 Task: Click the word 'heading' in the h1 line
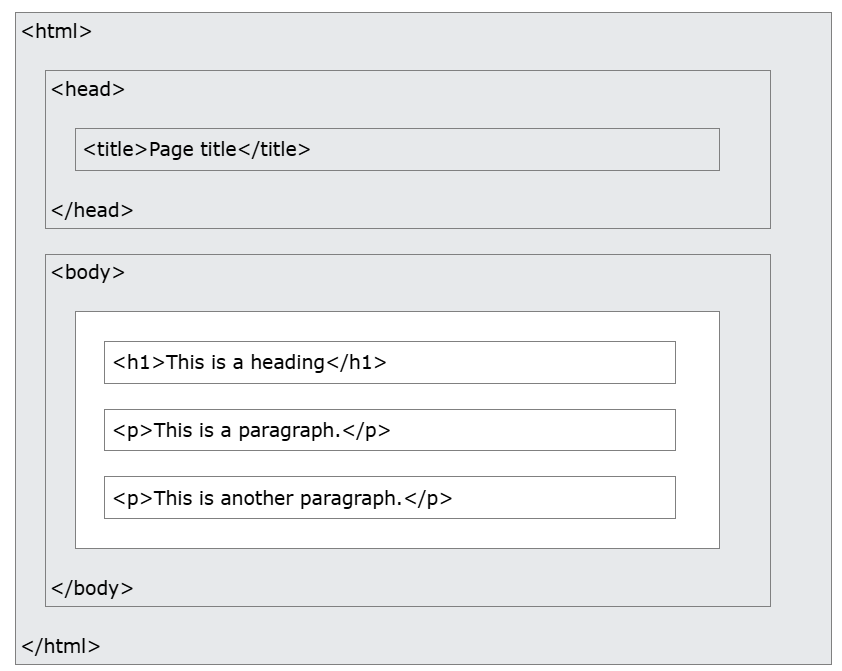pyautogui.click(x=288, y=363)
